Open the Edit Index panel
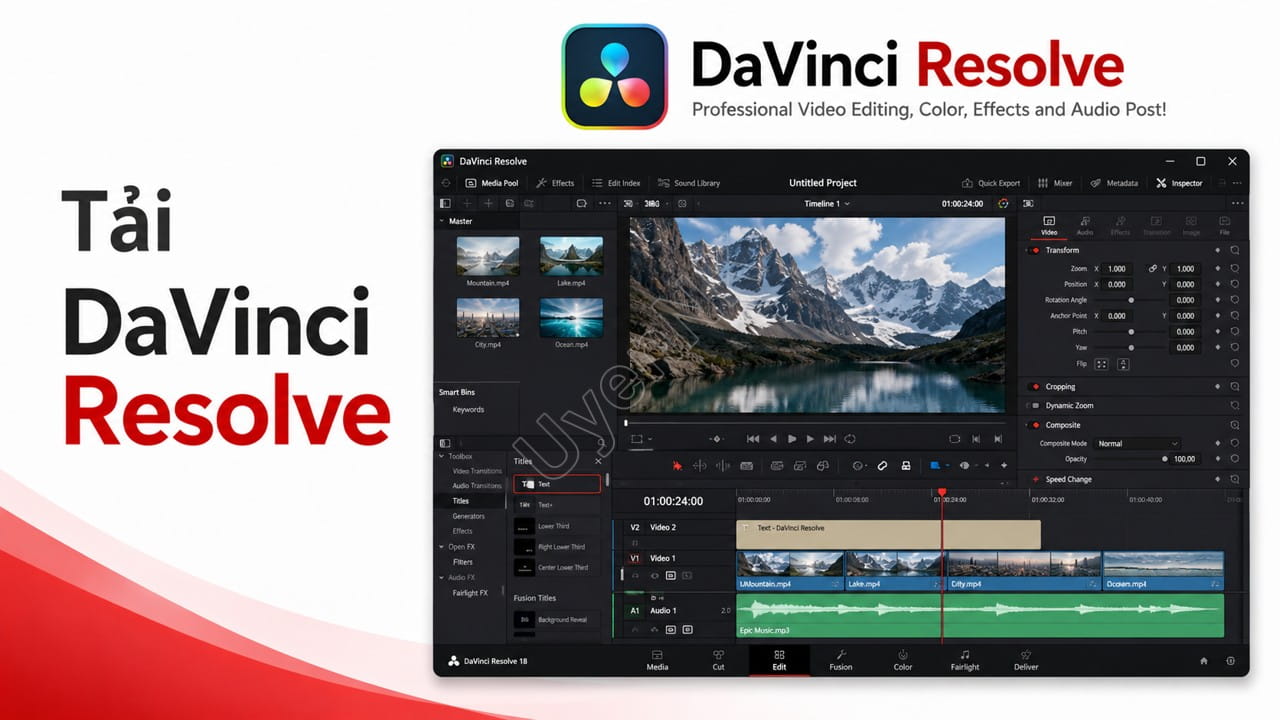 click(x=616, y=183)
